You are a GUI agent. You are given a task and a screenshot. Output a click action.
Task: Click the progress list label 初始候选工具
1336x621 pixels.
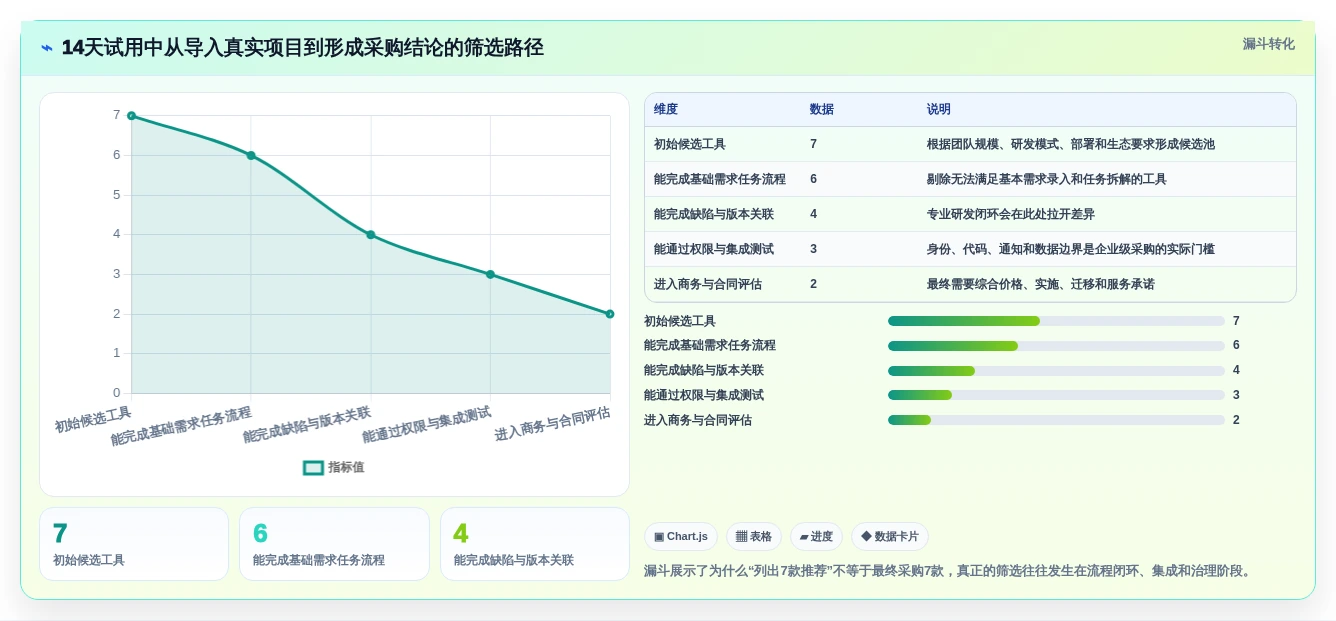680,321
